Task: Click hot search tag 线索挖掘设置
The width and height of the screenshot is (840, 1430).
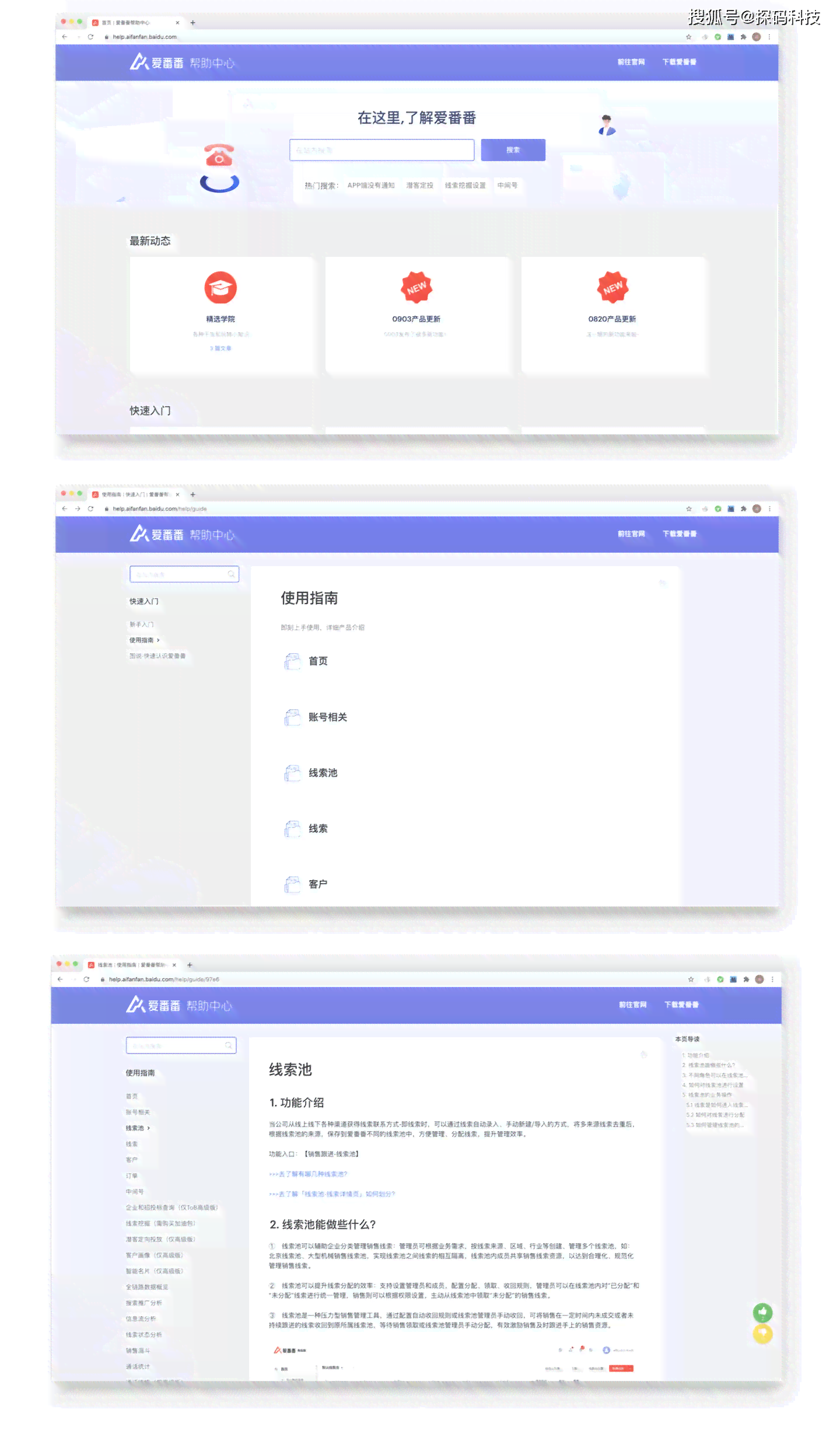Action: tap(465, 186)
